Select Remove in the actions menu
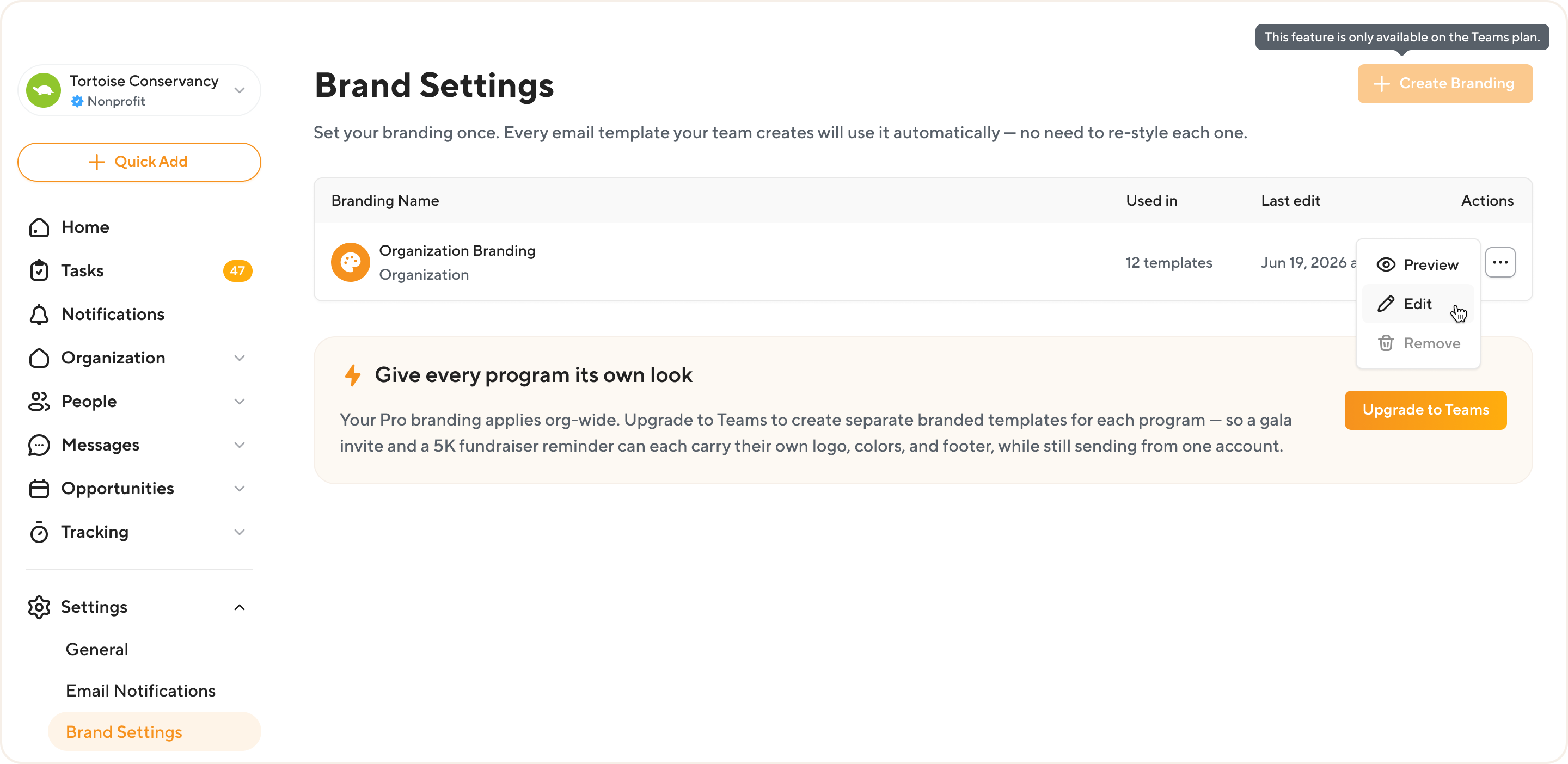This screenshot has width=1568, height=764. (x=1418, y=343)
